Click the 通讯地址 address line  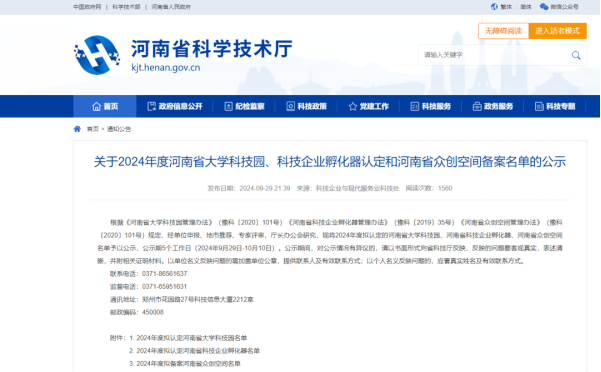pyautogui.click(x=182, y=300)
